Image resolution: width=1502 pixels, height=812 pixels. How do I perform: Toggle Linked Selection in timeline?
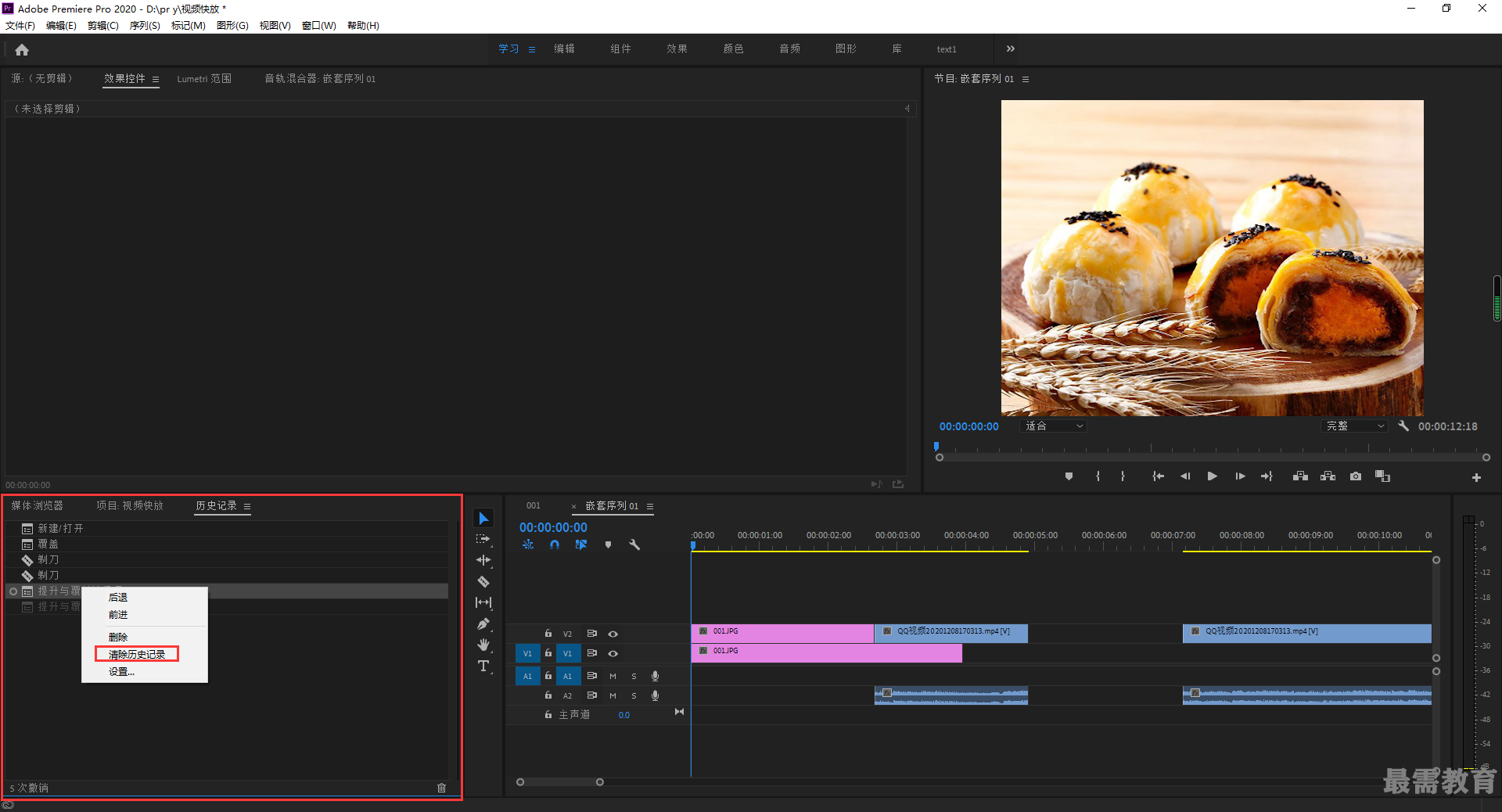tap(581, 544)
